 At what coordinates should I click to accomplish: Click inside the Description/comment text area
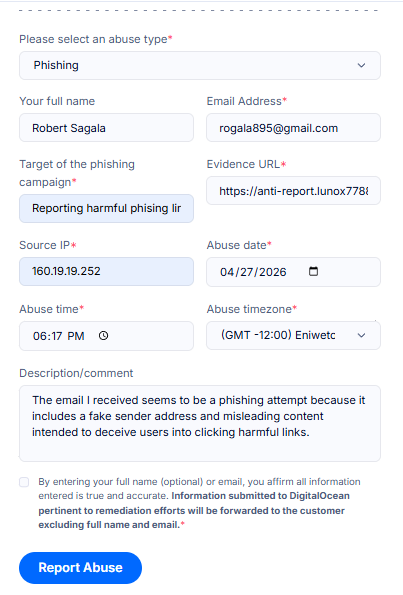200,423
